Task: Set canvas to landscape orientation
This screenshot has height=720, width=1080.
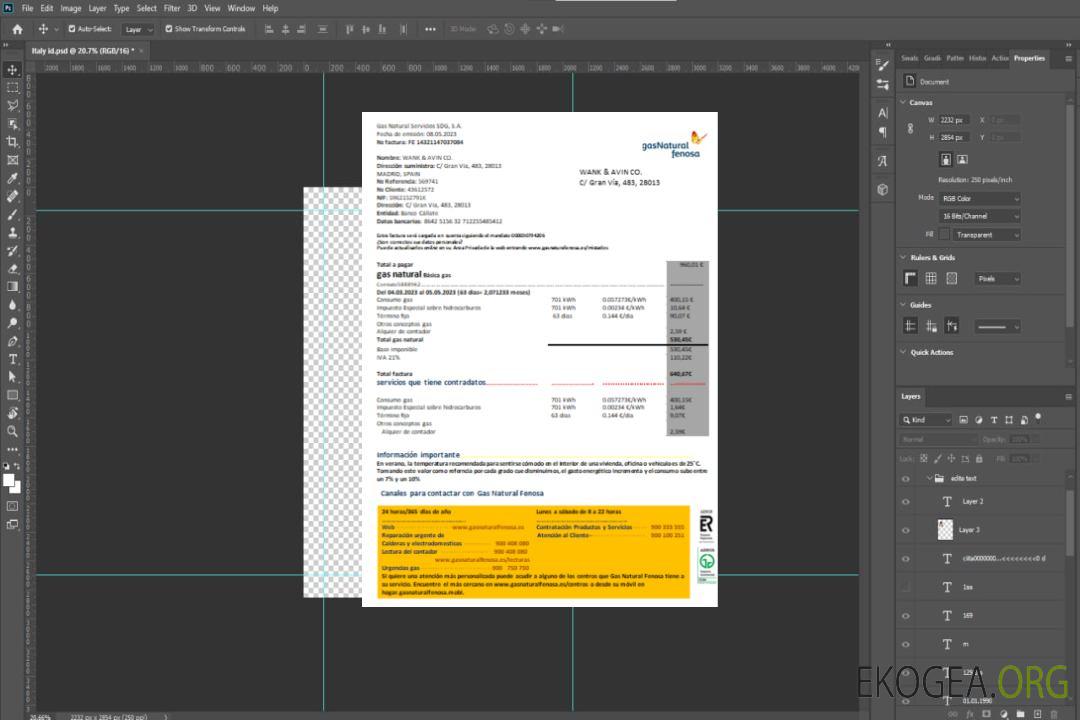Action: (x=962, y=159)
